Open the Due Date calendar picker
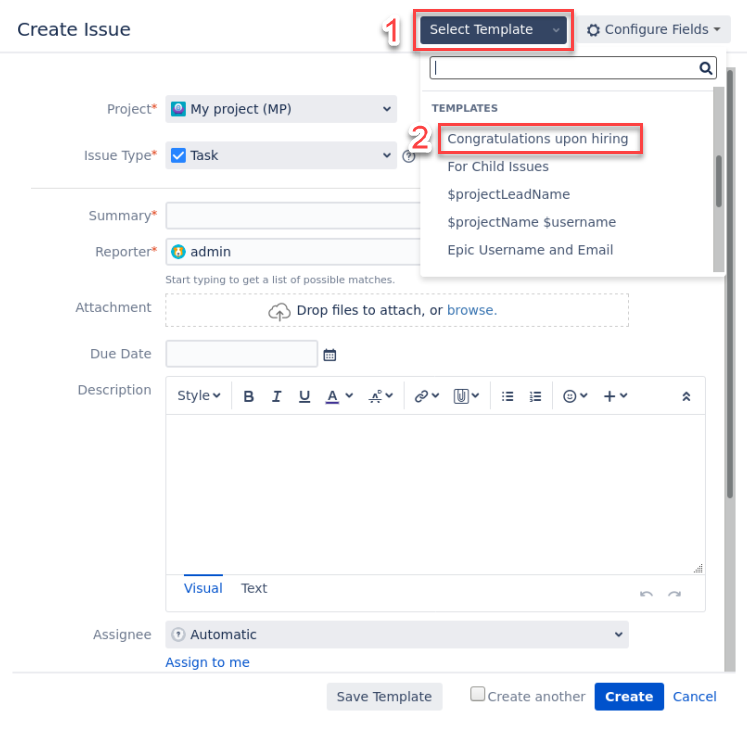This screenshot has width=747, height=731. point(330,354)
